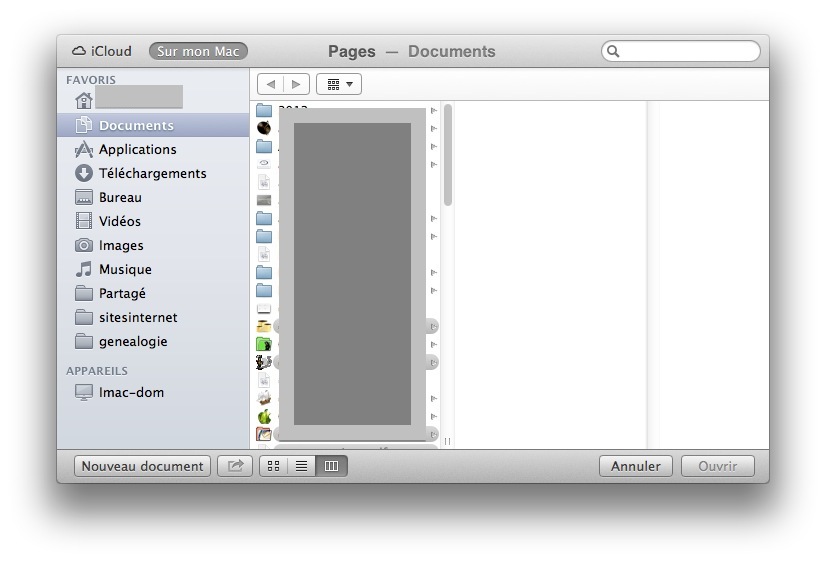Switch to the iCloud storage location
The height and width of the screenshot is (562, 826).
tap(102, 51)
